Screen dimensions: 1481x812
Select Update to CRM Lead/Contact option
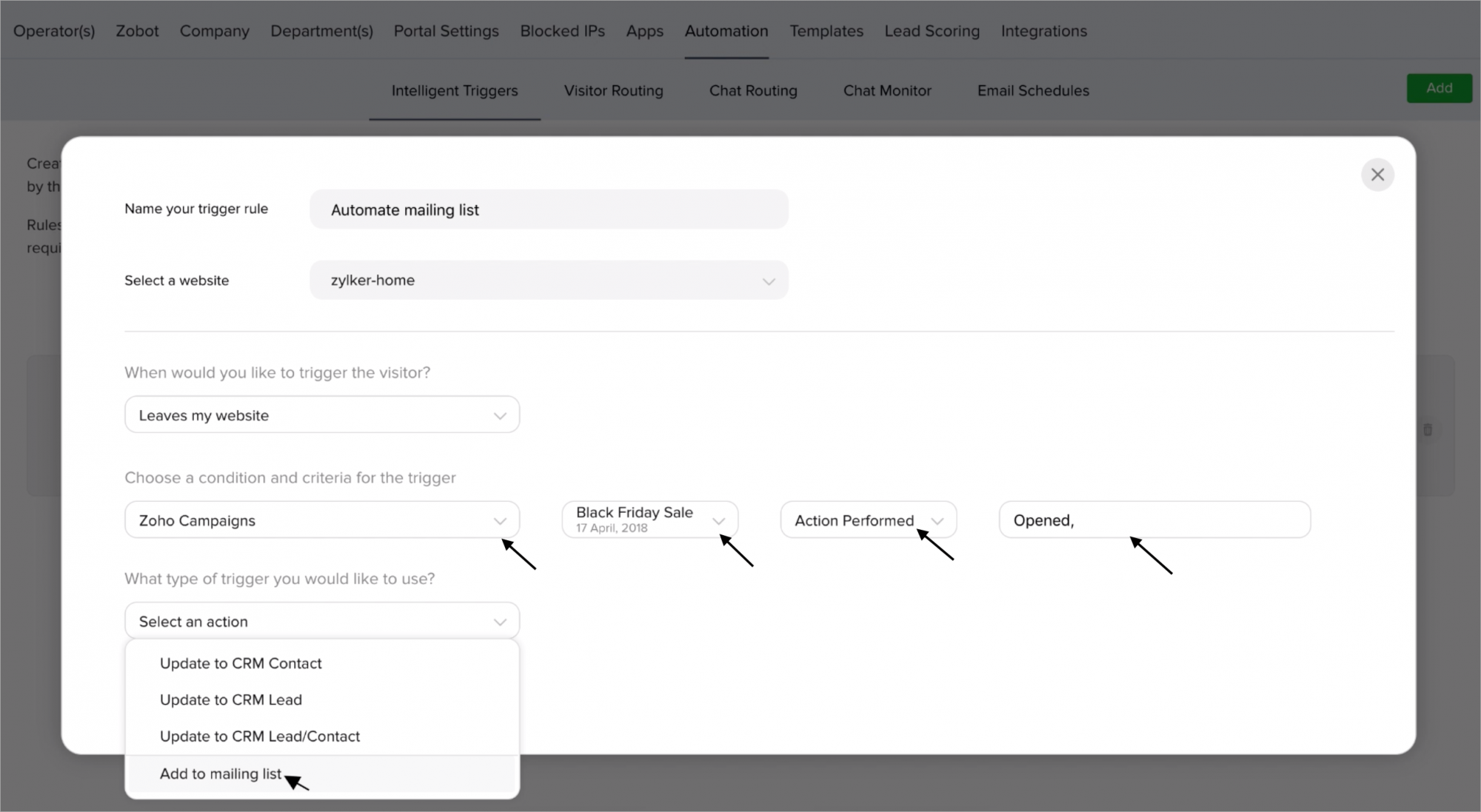[x=322, y=736]
